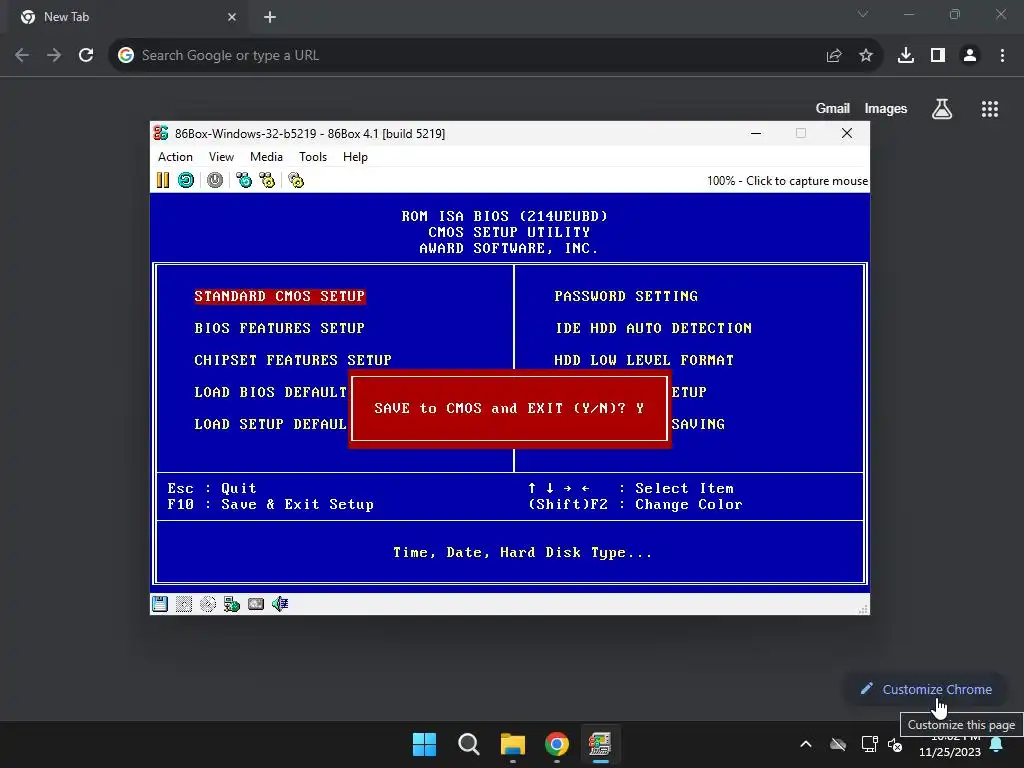The height and width of the screenshot is (768, 1024).
Task: Click the Chrome forward arrow
Action: point(54,56)
